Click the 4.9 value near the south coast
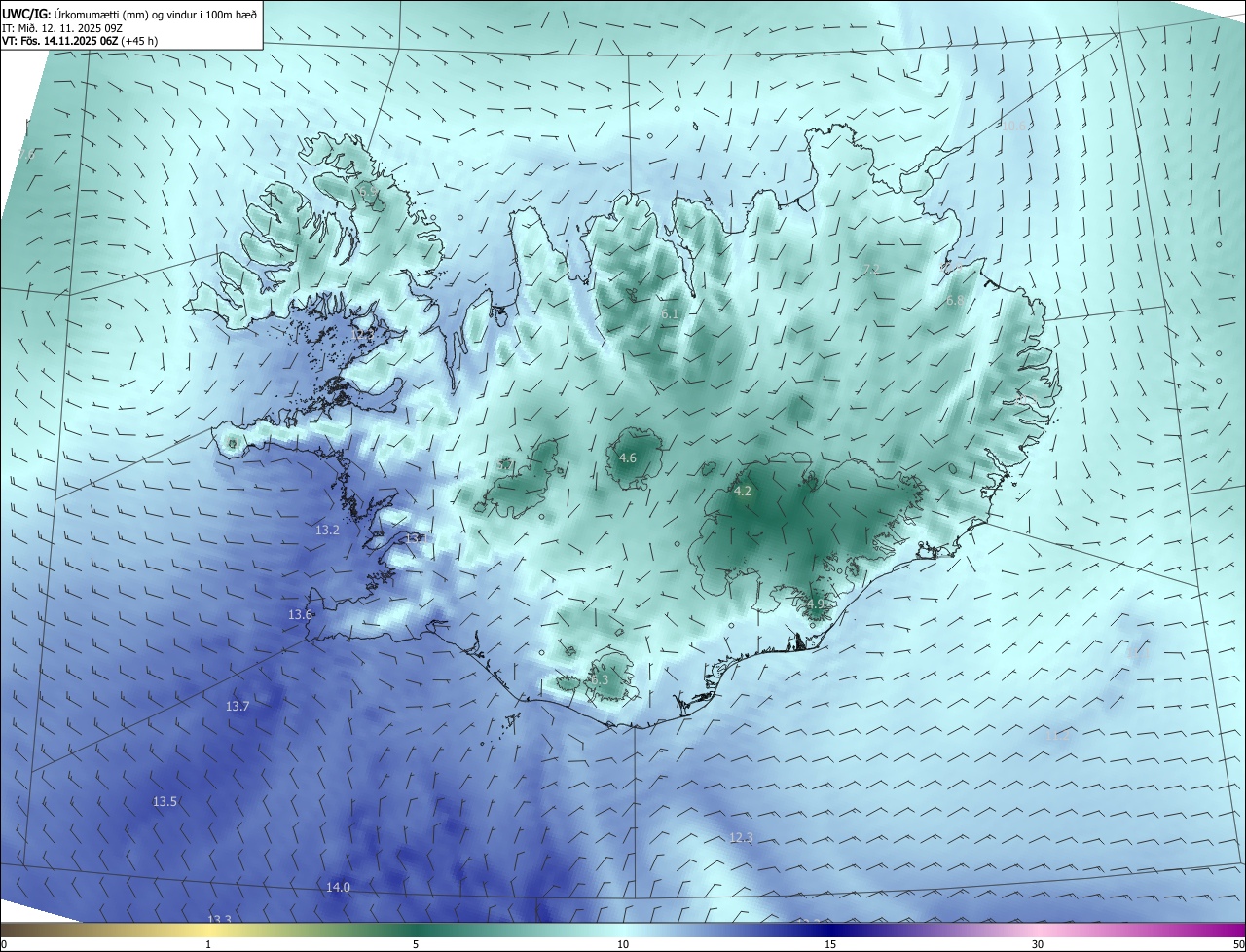The width and height of the screenshot is (1246, 952). coord(815,604)
